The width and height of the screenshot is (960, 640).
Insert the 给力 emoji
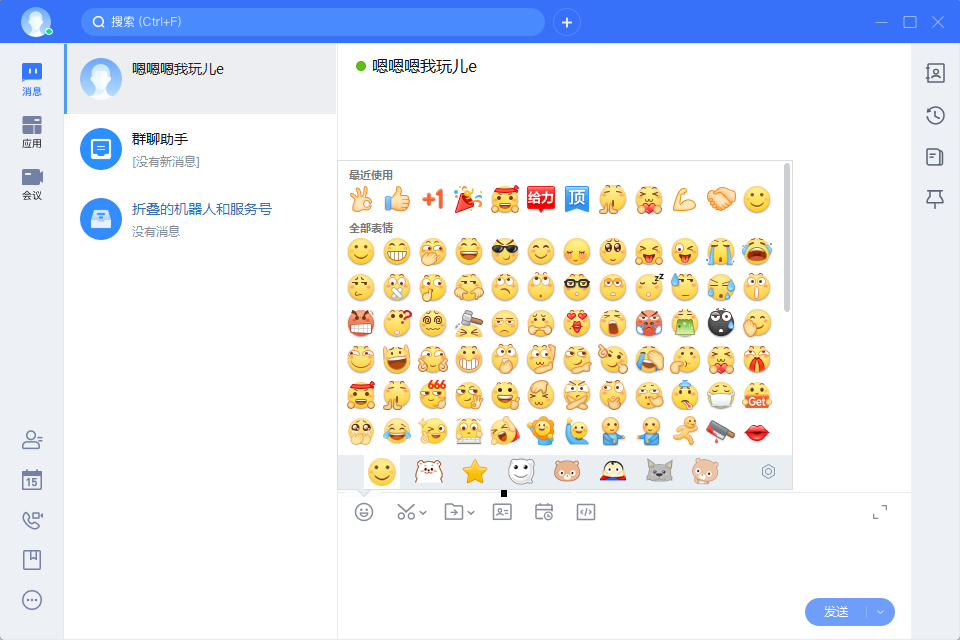pyautogui.click(x=541, y=199)
